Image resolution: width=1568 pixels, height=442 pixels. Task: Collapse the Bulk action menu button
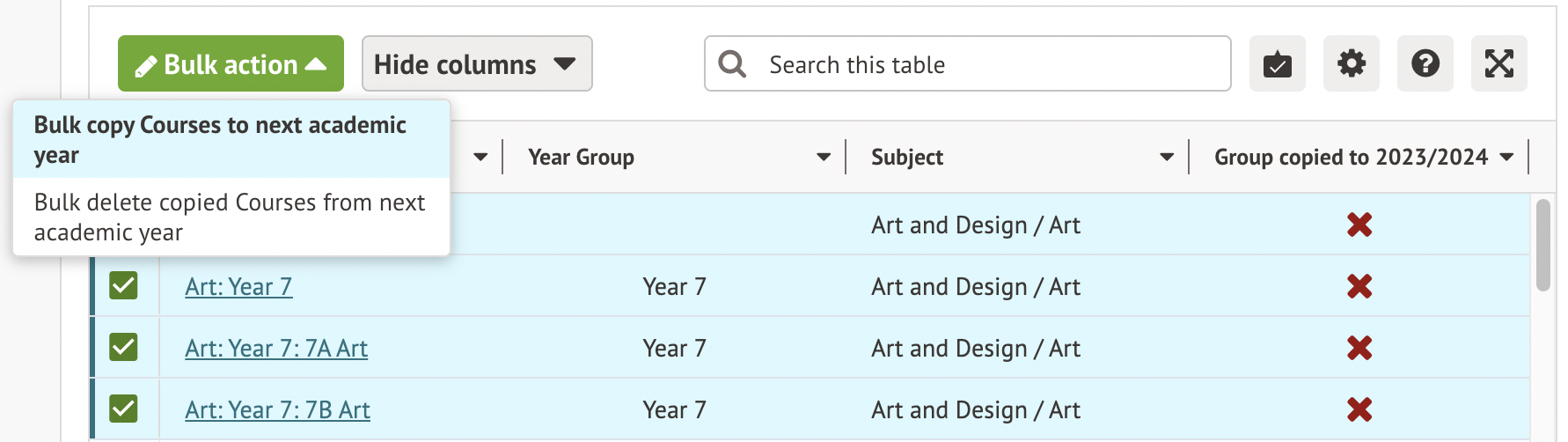pyautogui.click(x=231, y=64)
